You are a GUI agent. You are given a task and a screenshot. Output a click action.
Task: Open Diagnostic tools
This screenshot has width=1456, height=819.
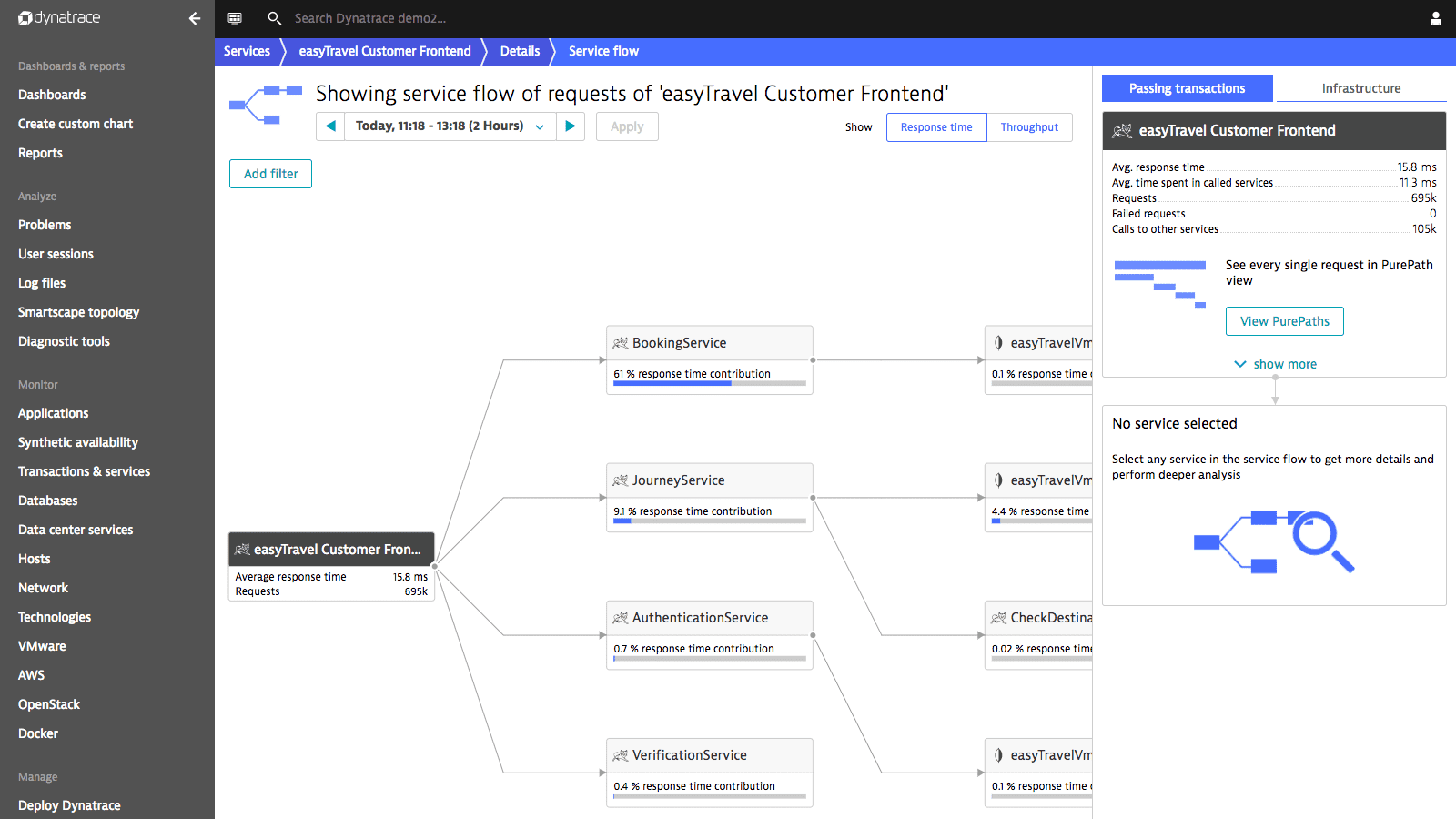point(64,341)
